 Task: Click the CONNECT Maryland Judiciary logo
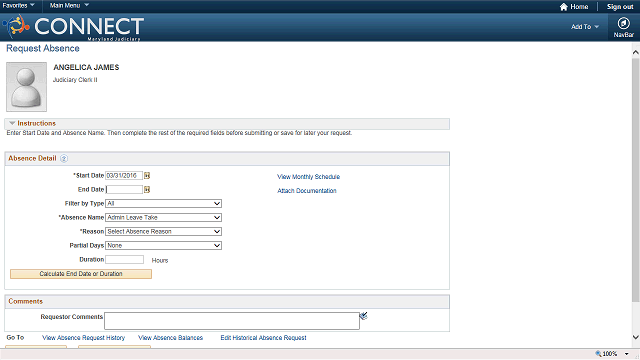pyautogui.click(x=73, y=27)
